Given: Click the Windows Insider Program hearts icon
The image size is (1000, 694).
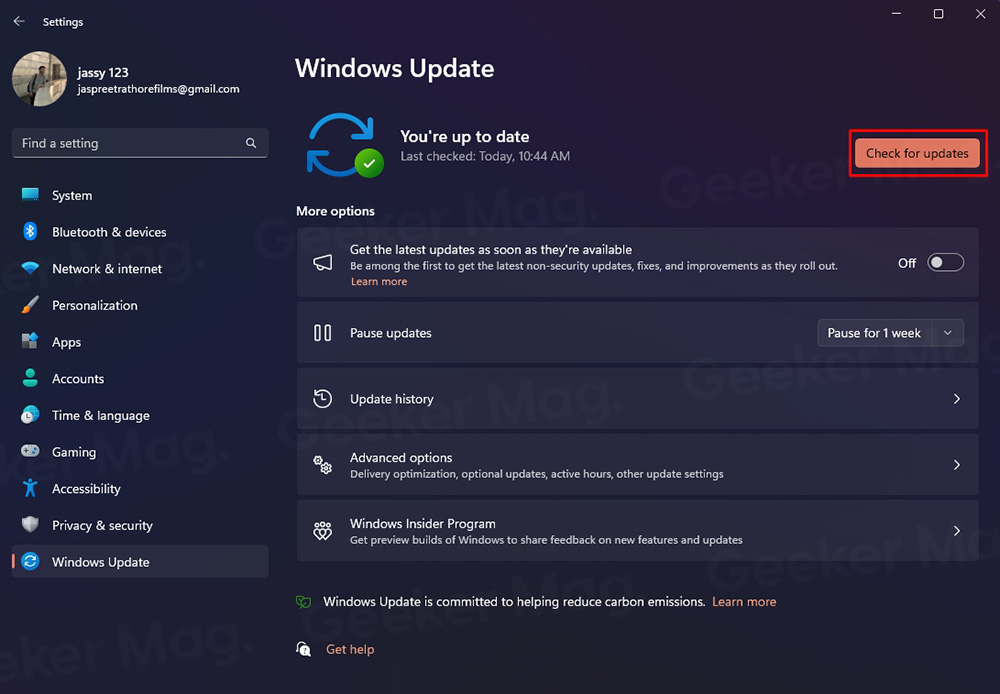Looking at the screenshot, I should pyautogui.click(x=323, y=531).
